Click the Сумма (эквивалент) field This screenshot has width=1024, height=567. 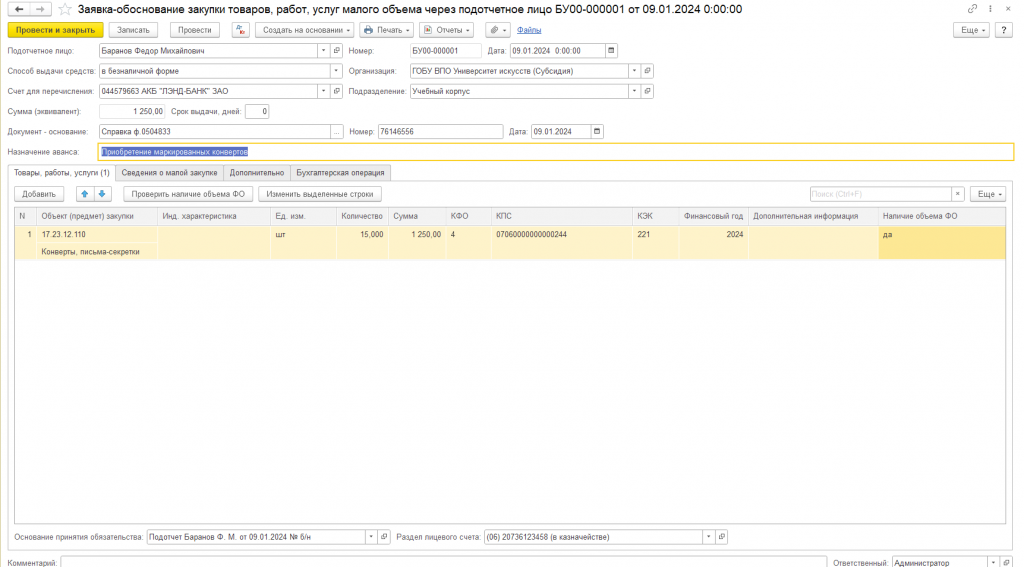132,111
